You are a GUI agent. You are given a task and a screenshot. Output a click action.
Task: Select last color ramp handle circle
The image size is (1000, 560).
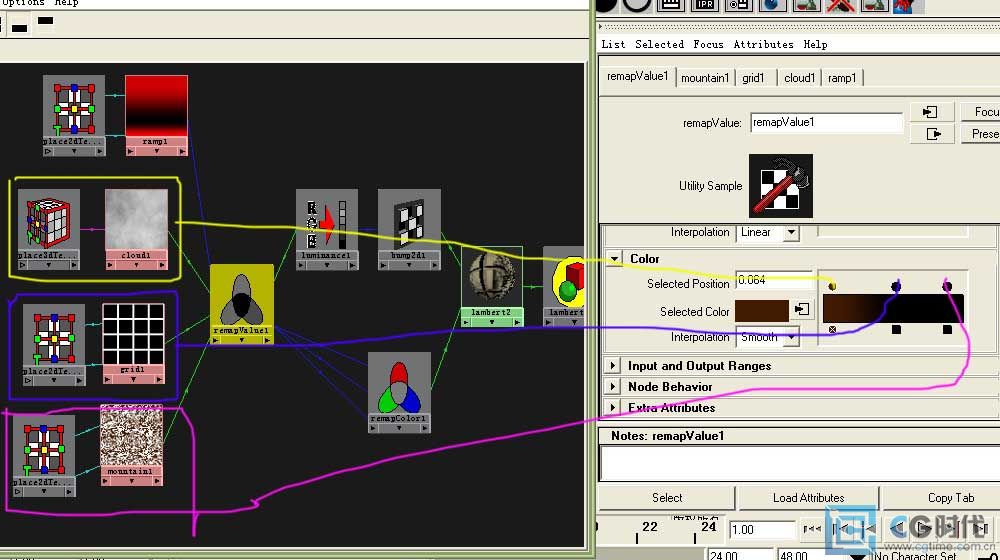(x=947, y=286)
